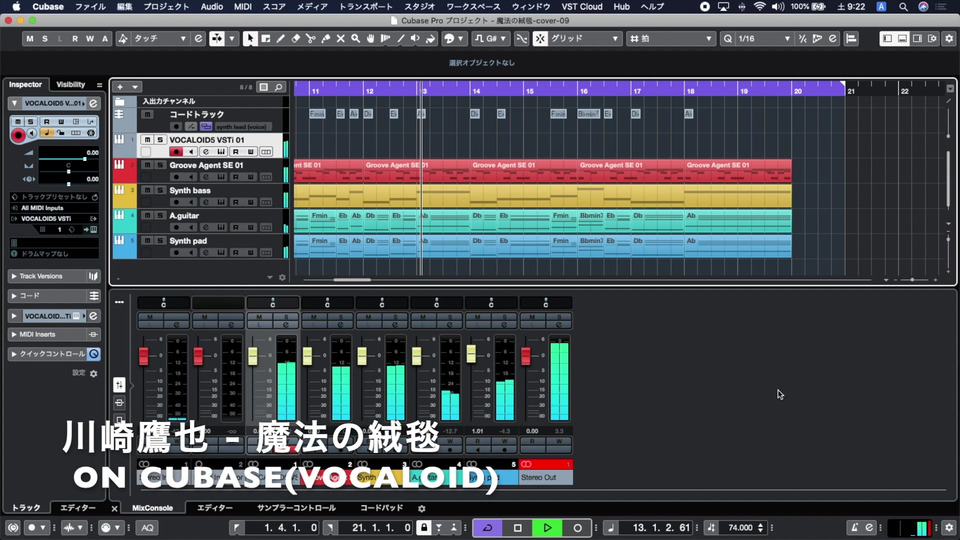Select the hand Comp tool
This screenshot has height=540, width=960.
(370, 39)
